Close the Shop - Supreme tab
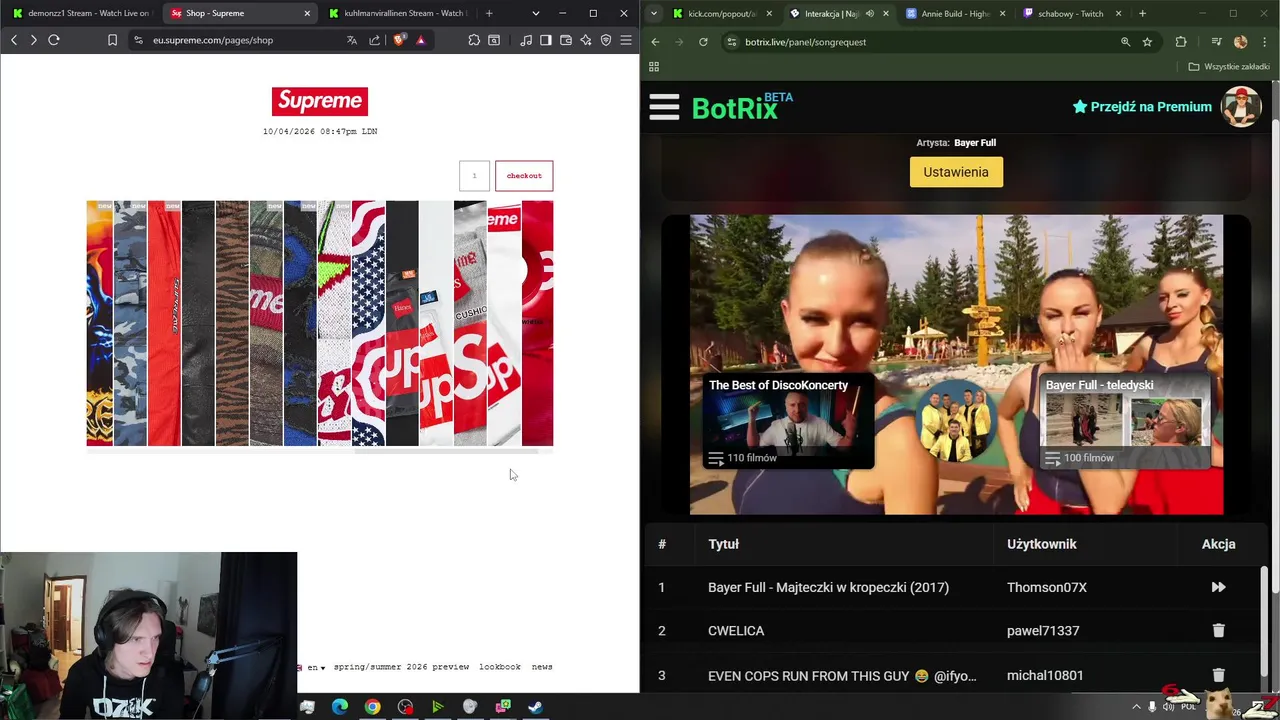 [x=307, y=13]
